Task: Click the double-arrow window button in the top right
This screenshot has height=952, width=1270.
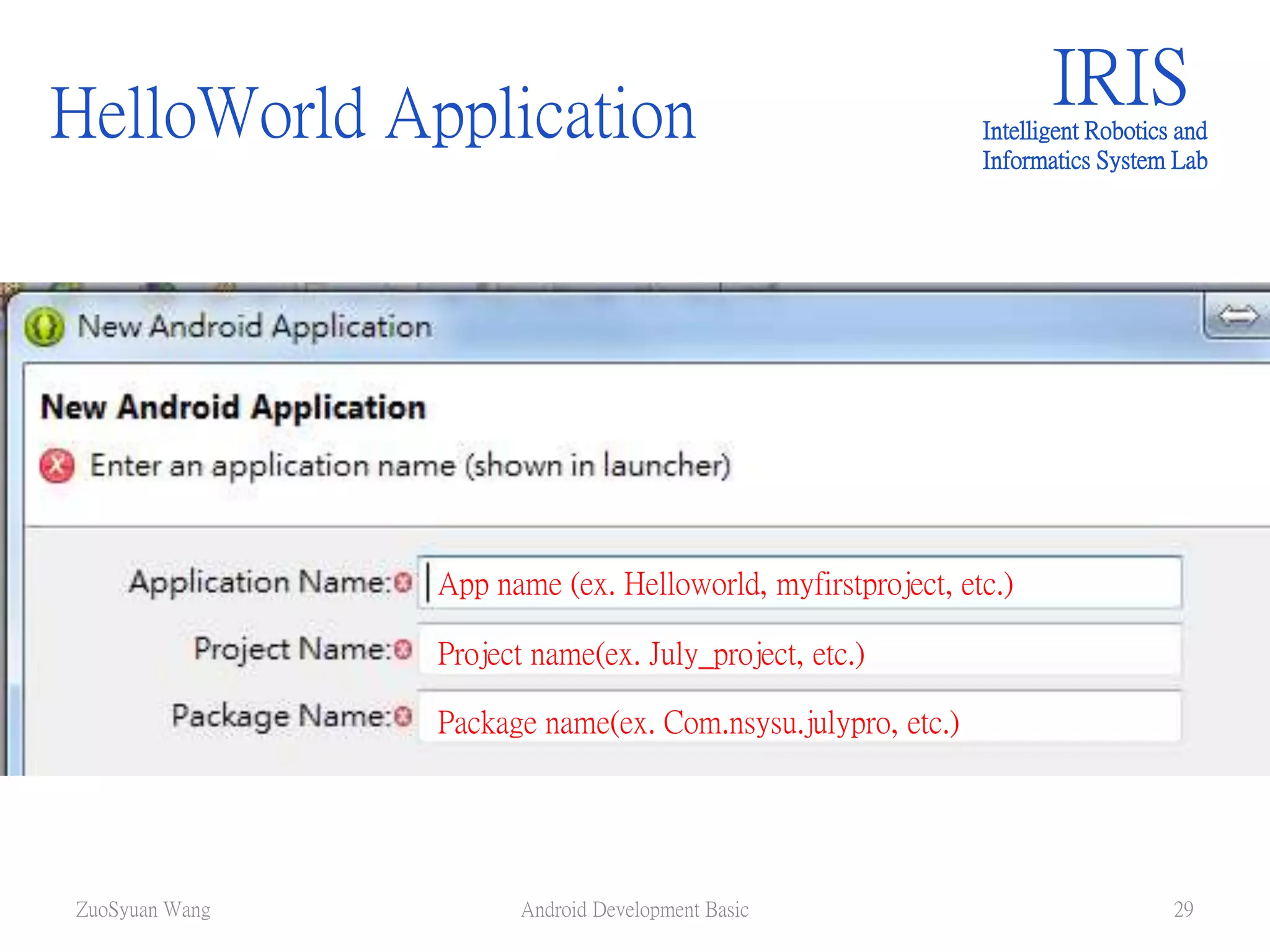Action: pos(1237,316)
